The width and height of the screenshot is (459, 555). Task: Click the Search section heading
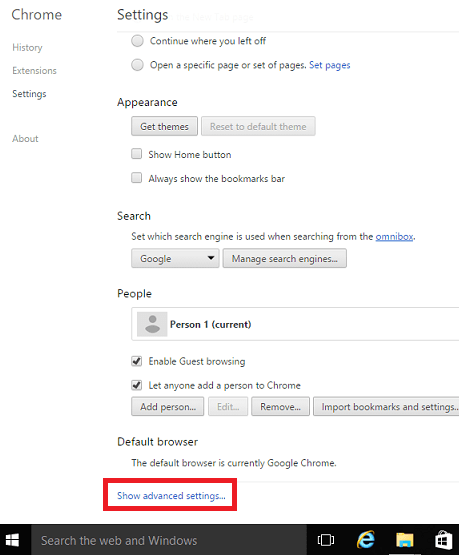(134, 216)
